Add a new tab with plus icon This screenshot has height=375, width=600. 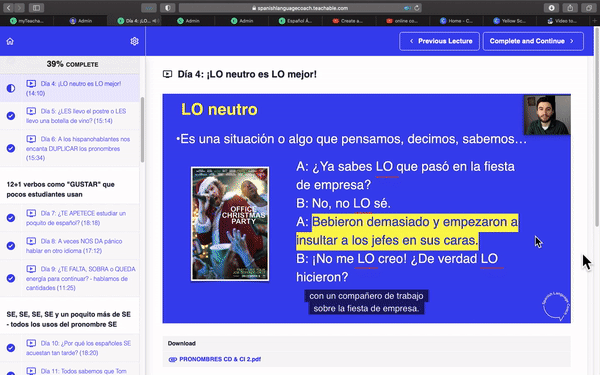coord(595,21)
